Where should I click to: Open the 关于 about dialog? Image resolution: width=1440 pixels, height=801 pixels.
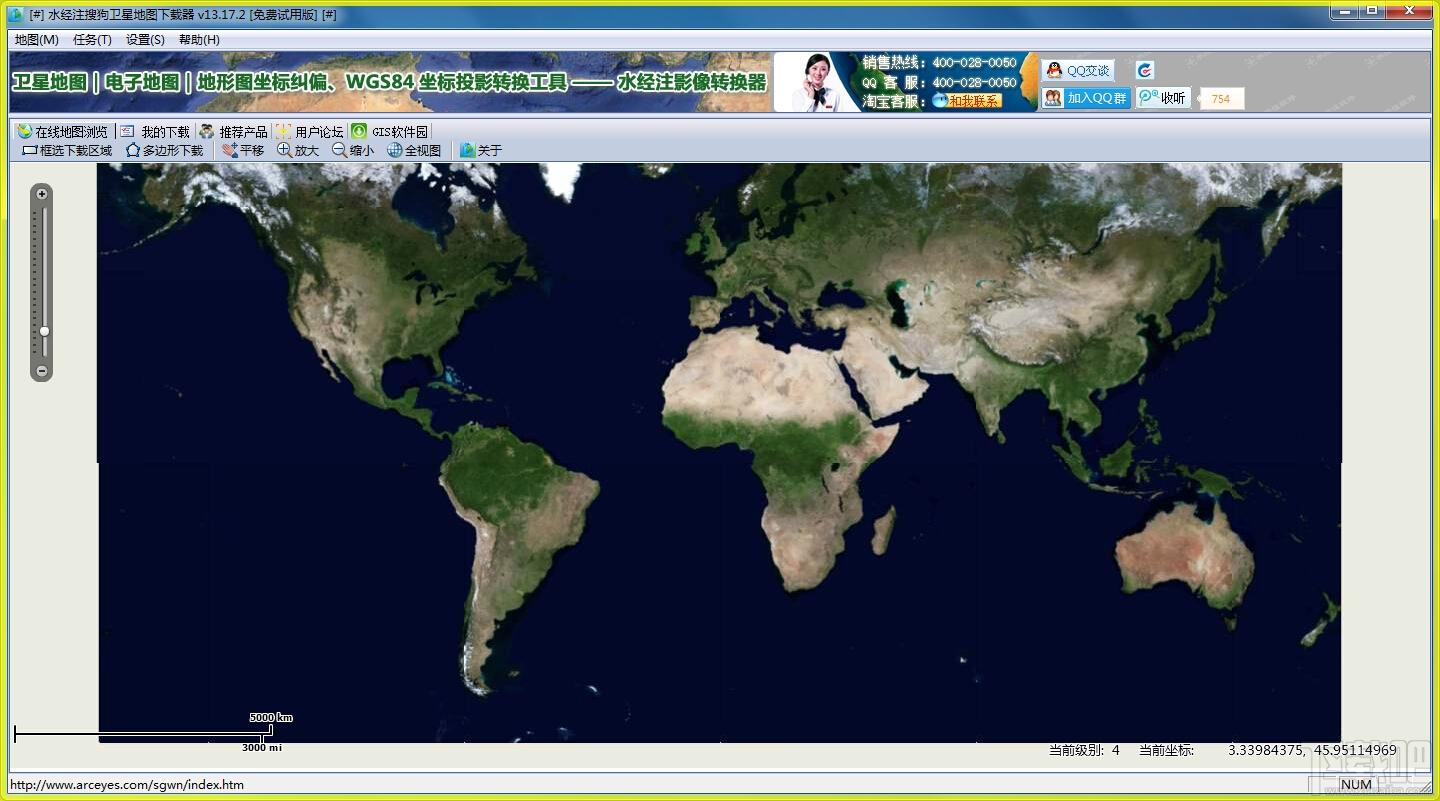pos(481,150)
